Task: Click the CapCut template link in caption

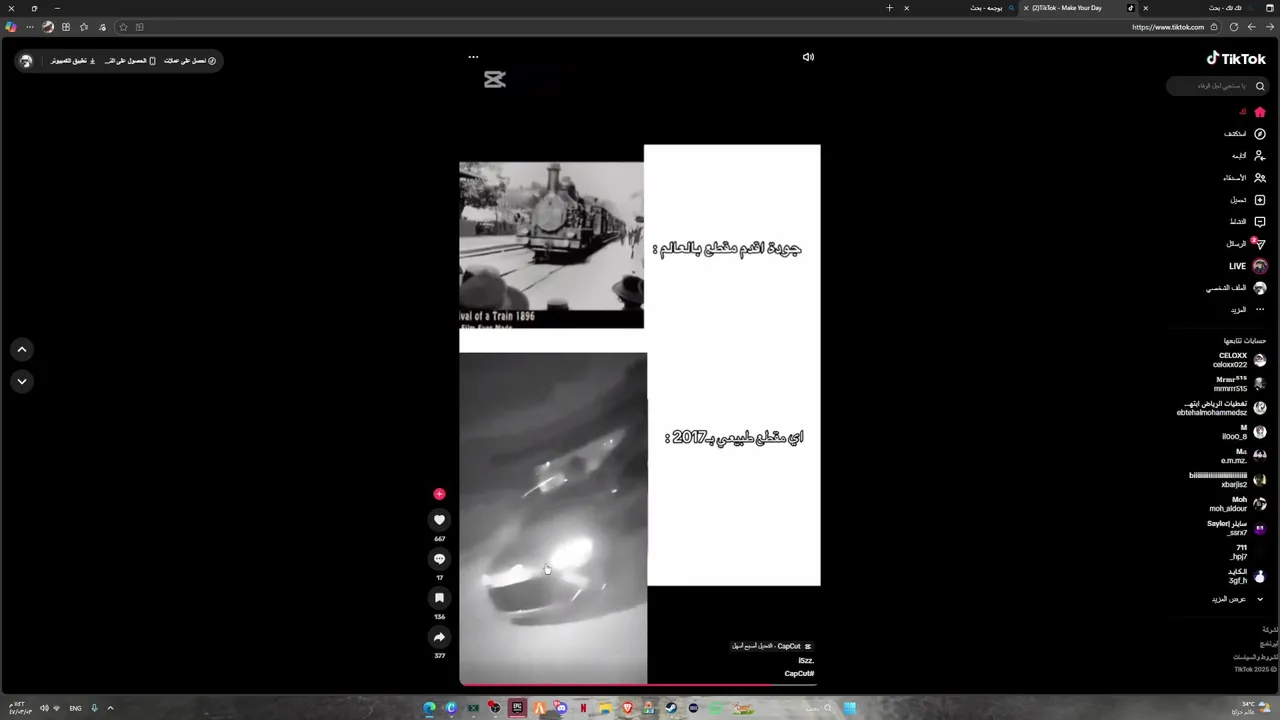Action: coord(772,646)
